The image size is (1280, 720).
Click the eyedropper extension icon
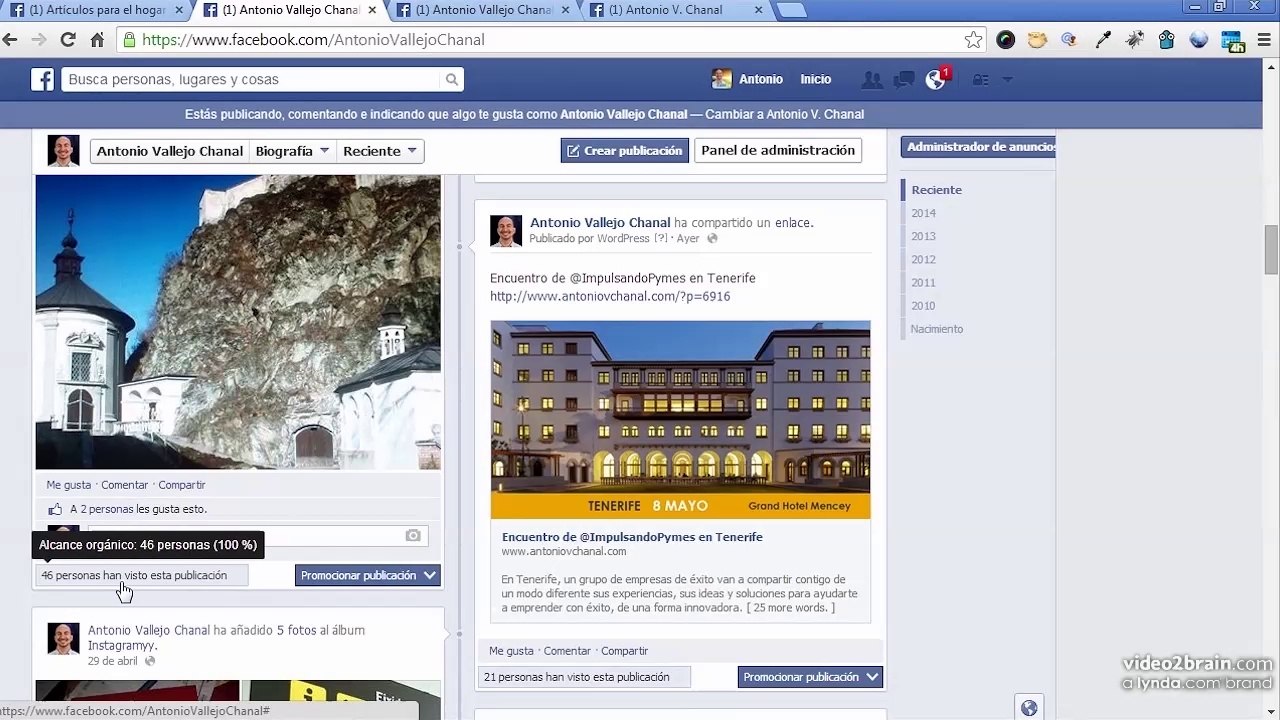tap(1103, 40)
